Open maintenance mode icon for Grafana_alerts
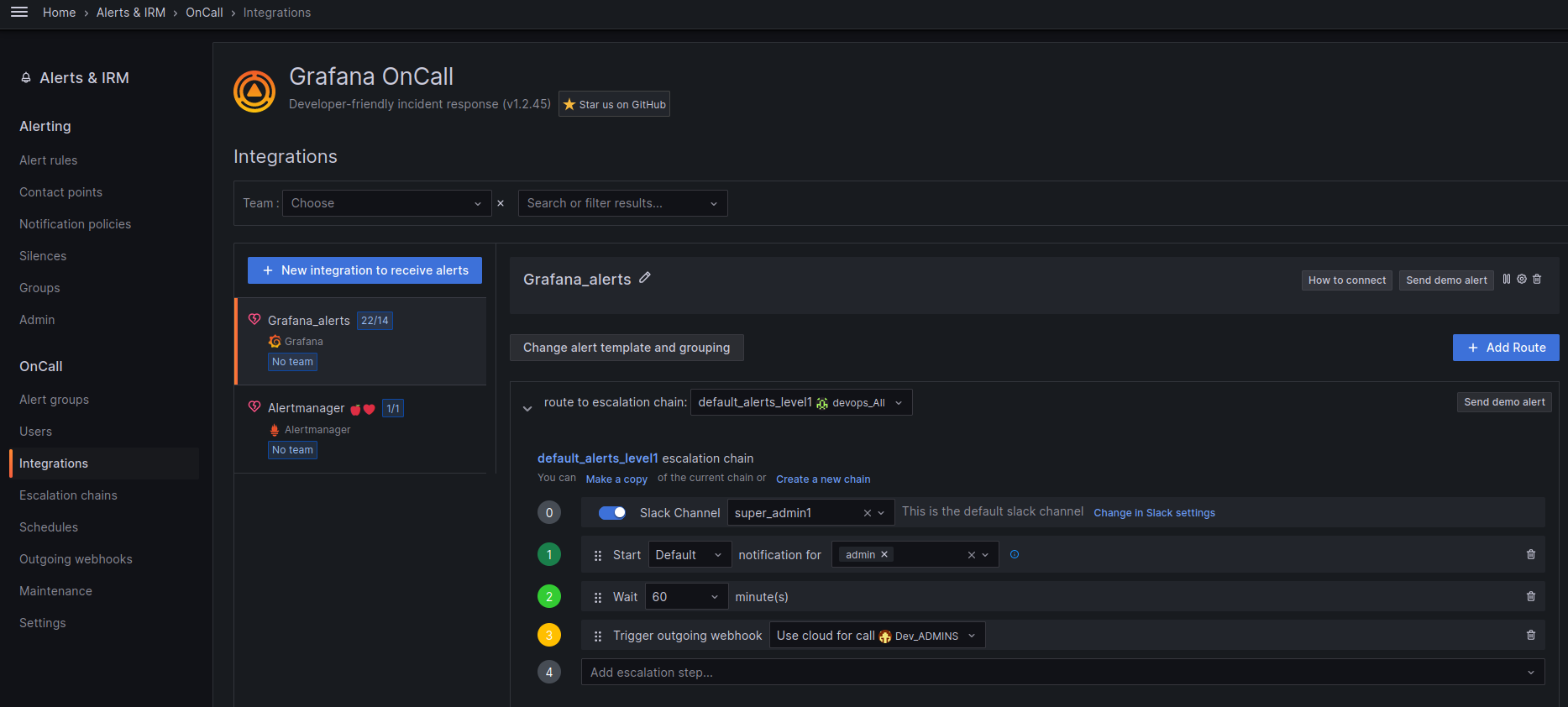 [1507, 279]
